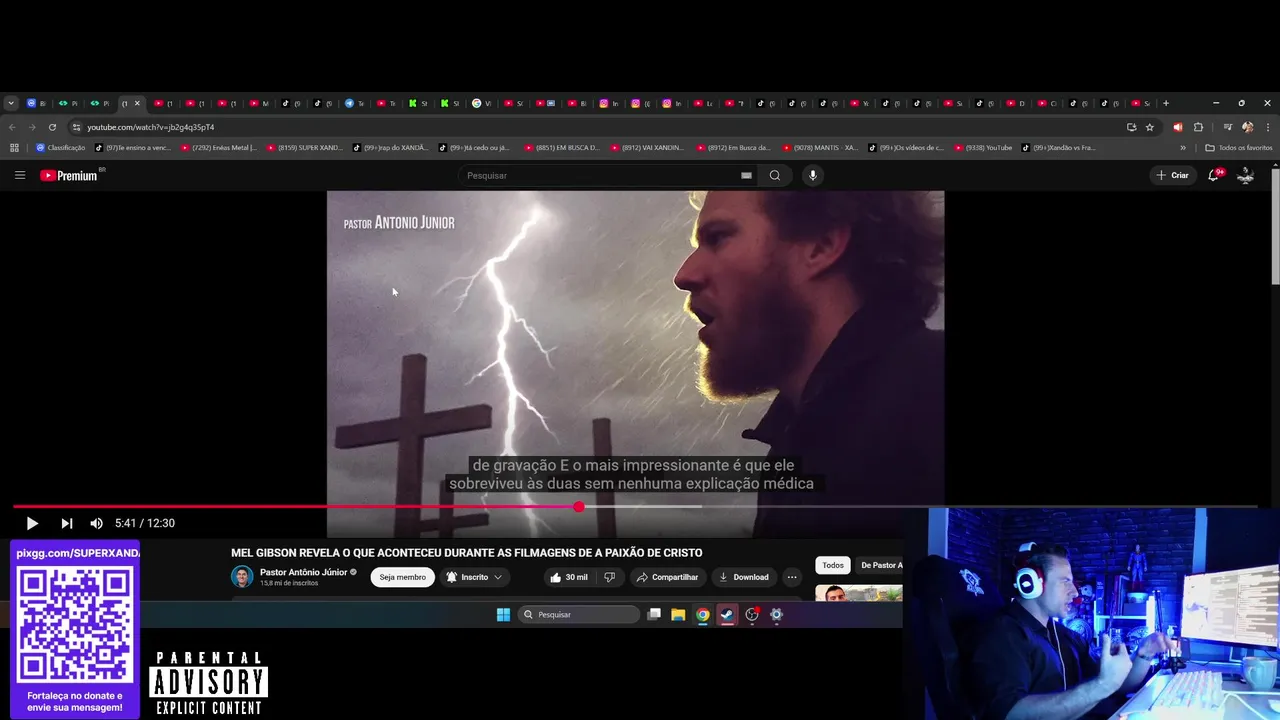Image resolution: width=1280 pixels, height=720 pixels.
Task: Dislike the video with thumbs down
Action: click(609, 577)
